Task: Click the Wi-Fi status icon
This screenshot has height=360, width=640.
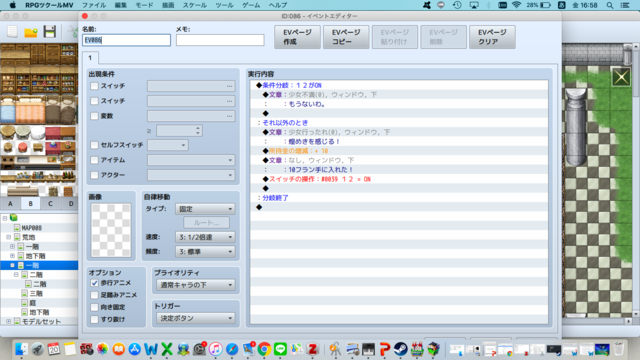Action: tap(516, 5)
